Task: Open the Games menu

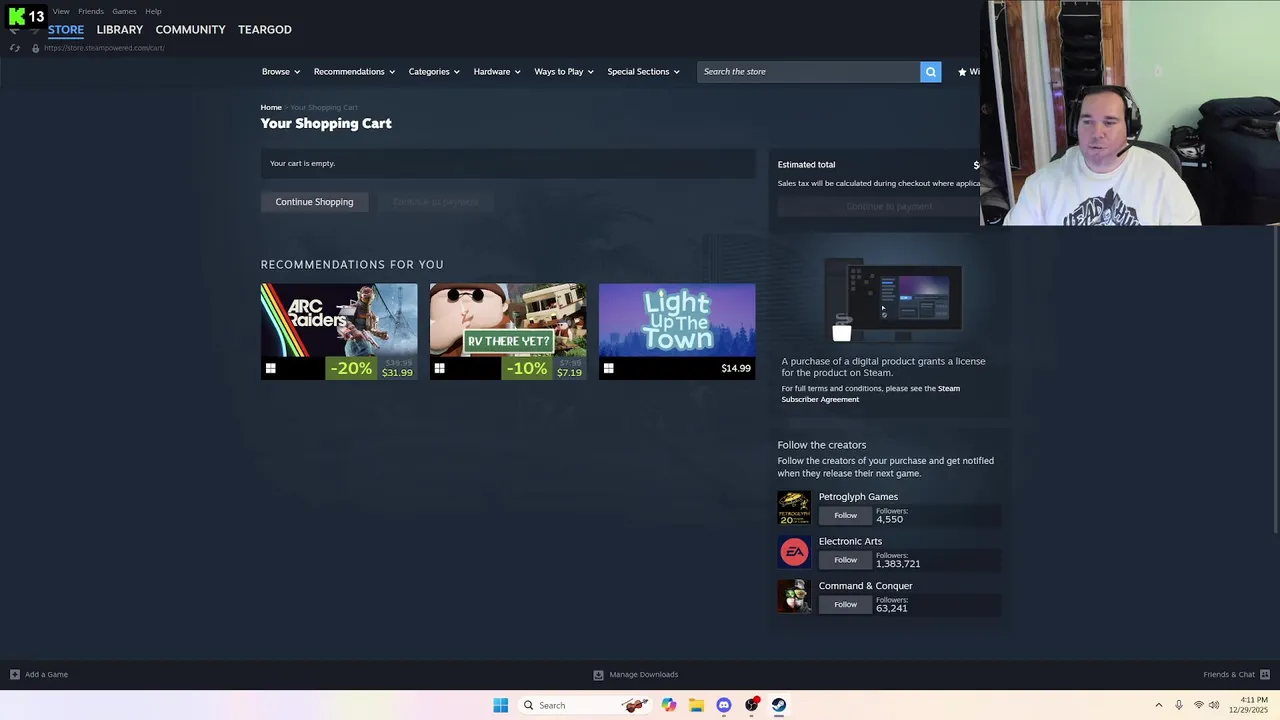Action: coord(124,11)
